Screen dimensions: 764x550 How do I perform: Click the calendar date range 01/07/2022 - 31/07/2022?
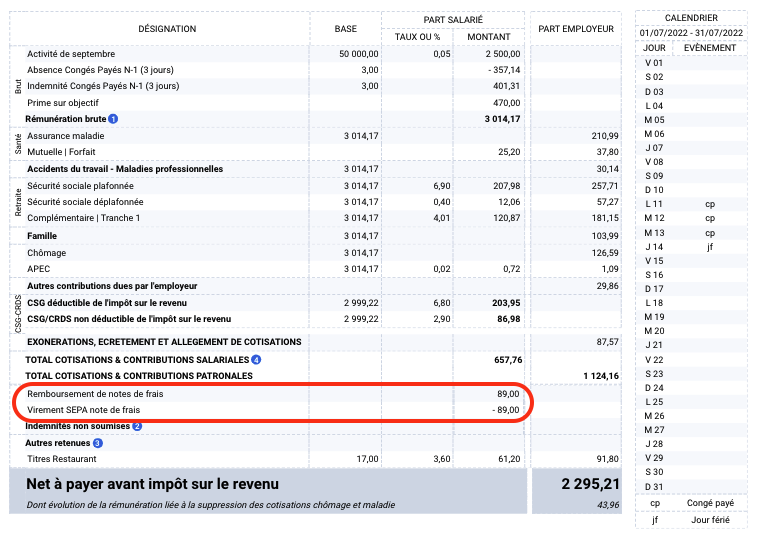[691, 33]
